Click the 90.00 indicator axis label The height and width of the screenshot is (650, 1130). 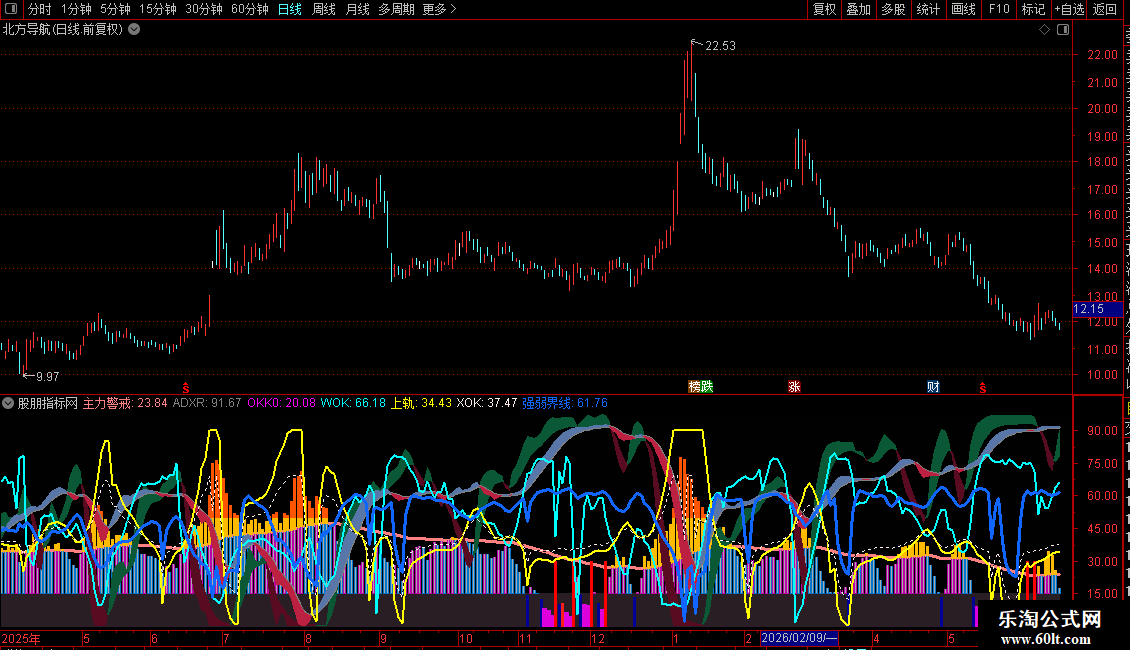tap(1102, 431)
